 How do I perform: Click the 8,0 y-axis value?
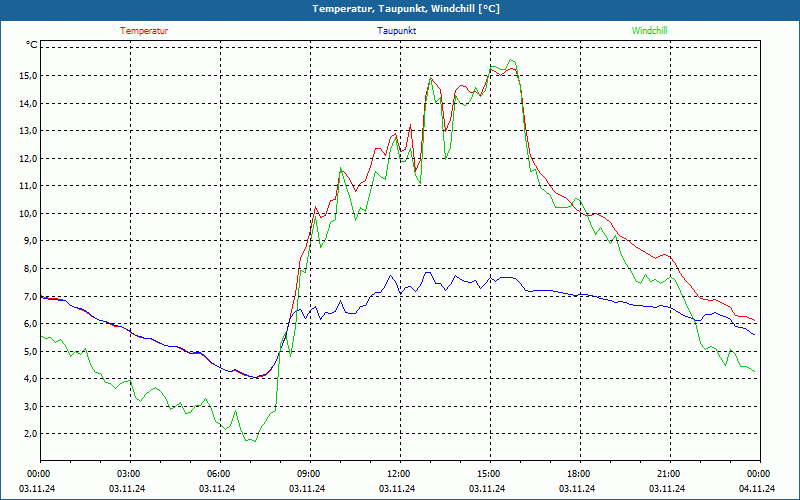pos(31,268)
